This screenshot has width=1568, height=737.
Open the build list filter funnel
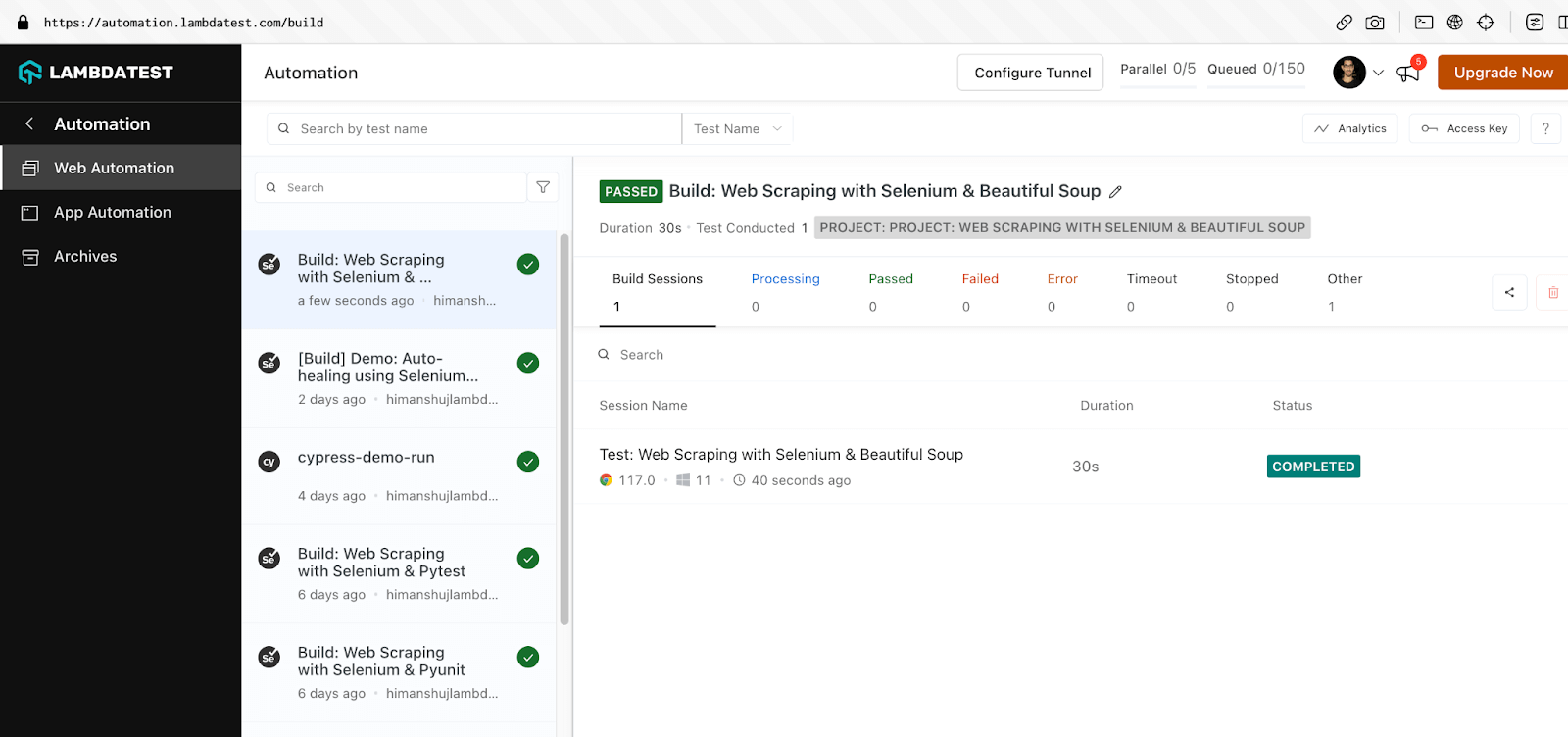point(543,187)
